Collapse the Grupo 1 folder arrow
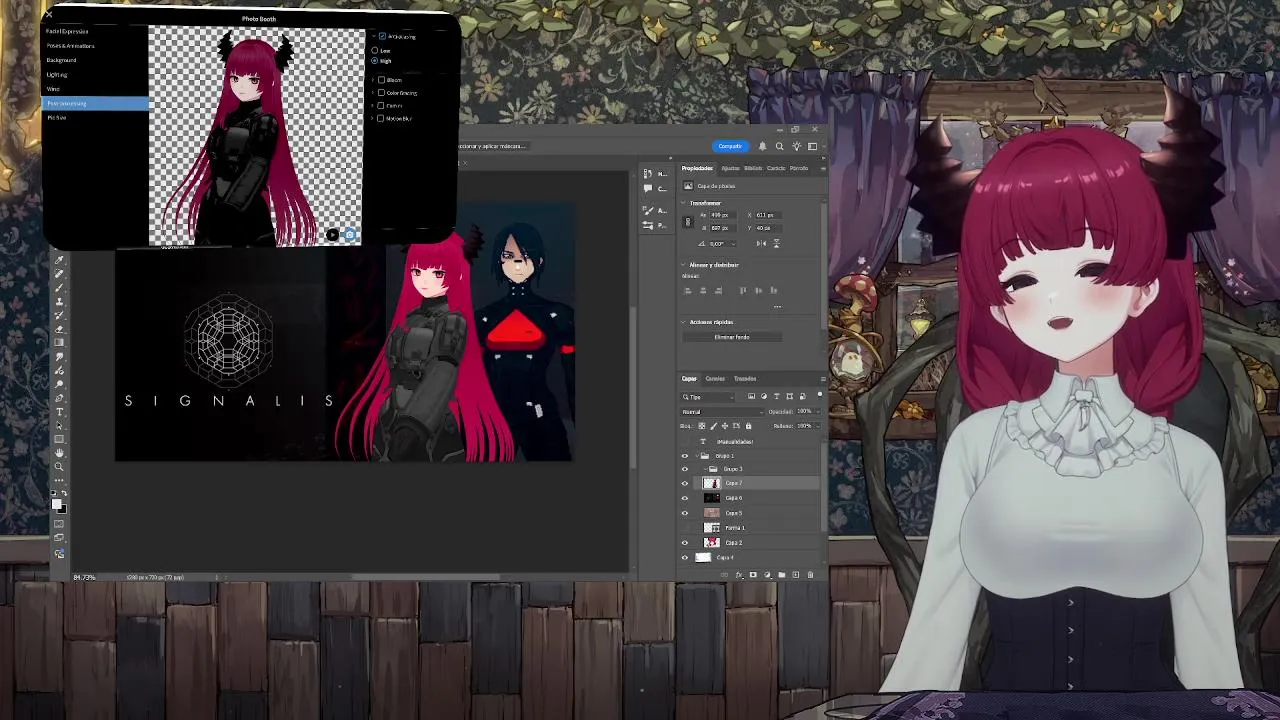This screenshot has width=1280, height=720. click(x=697, y=456)
